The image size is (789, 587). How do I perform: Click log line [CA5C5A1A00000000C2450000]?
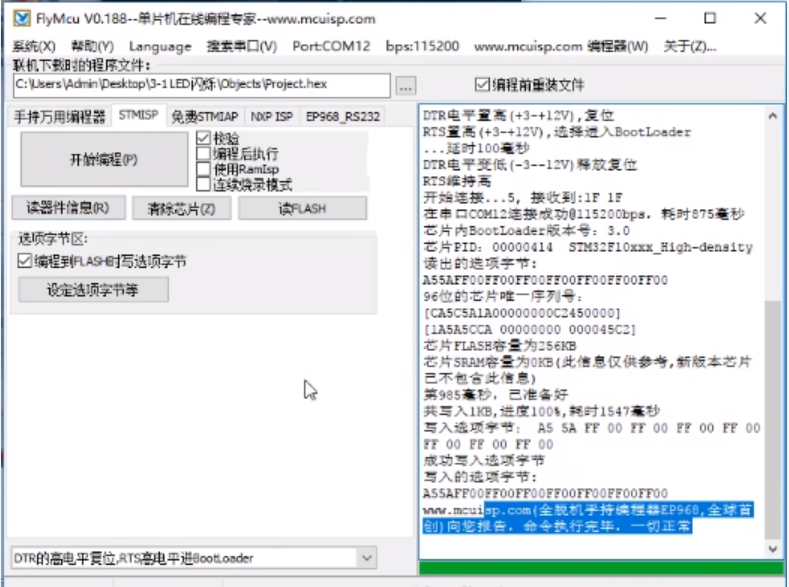point(522,313)
